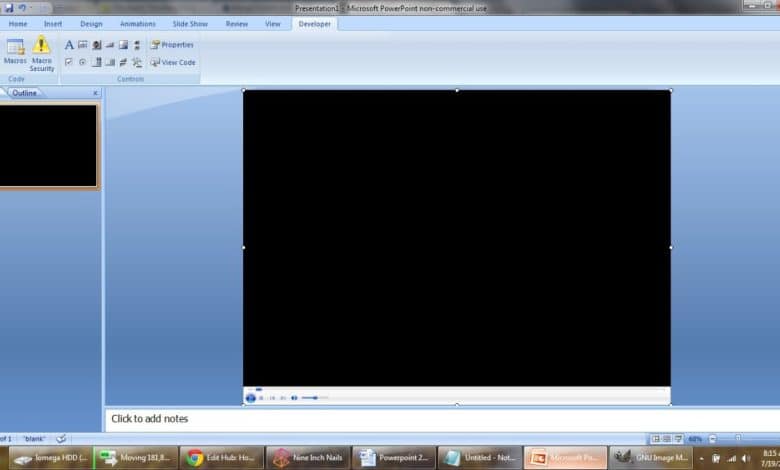The image size is (780, 470).
Task: Click View Code in the Controls group
Action: tap(173, 62)
